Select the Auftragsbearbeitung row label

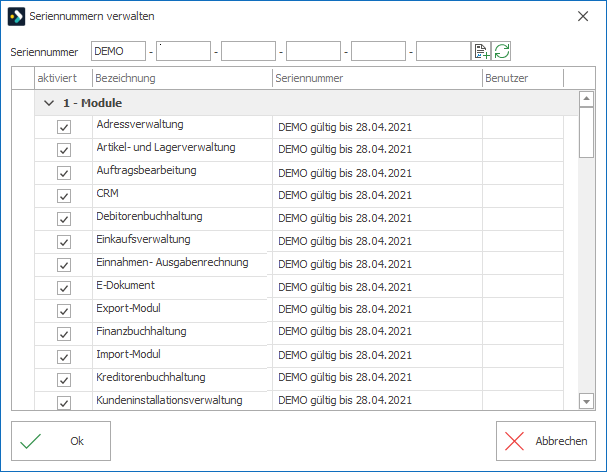[146, 170]
